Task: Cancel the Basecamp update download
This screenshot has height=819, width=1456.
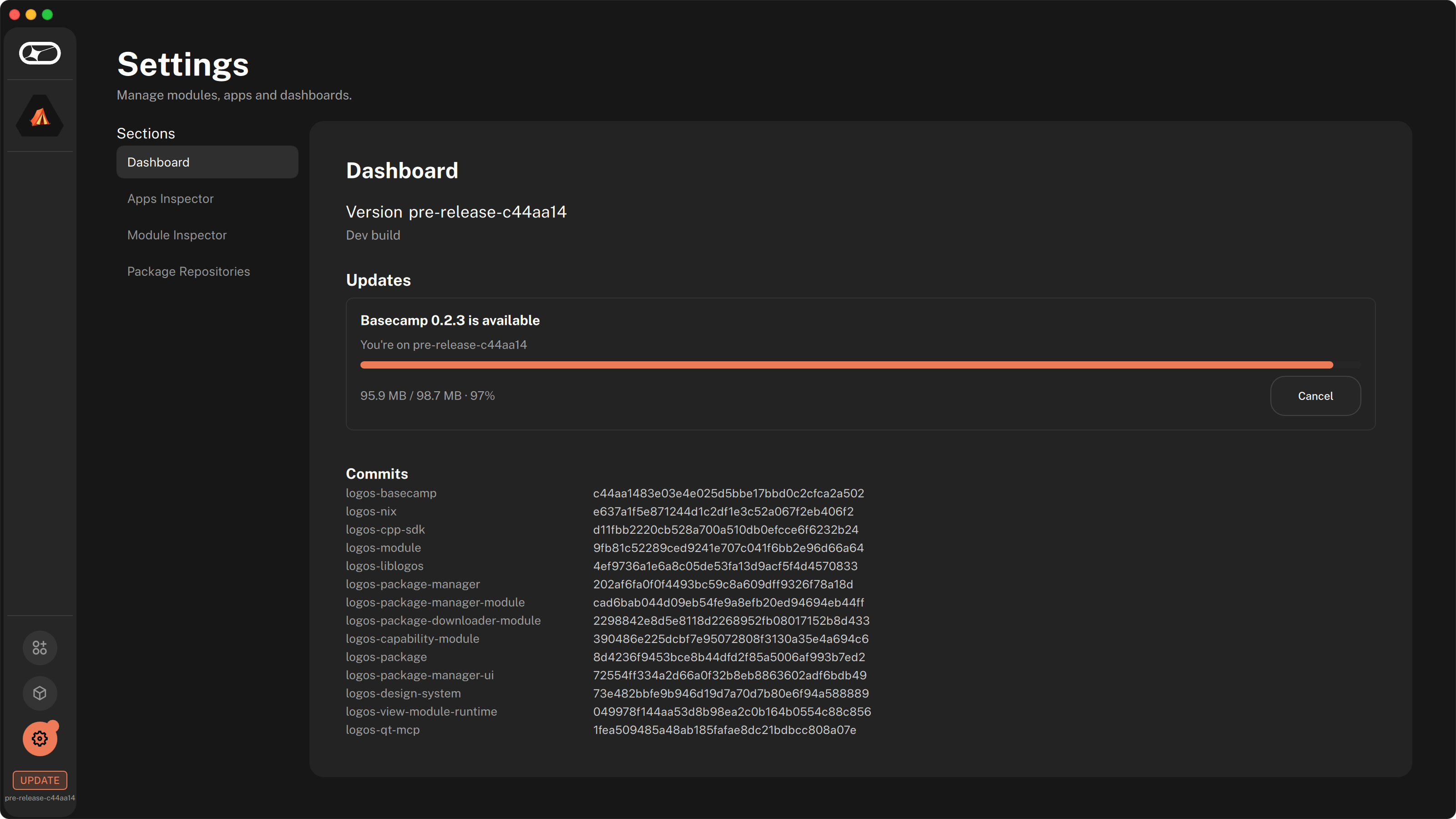Action: (x=1315, y=396)
